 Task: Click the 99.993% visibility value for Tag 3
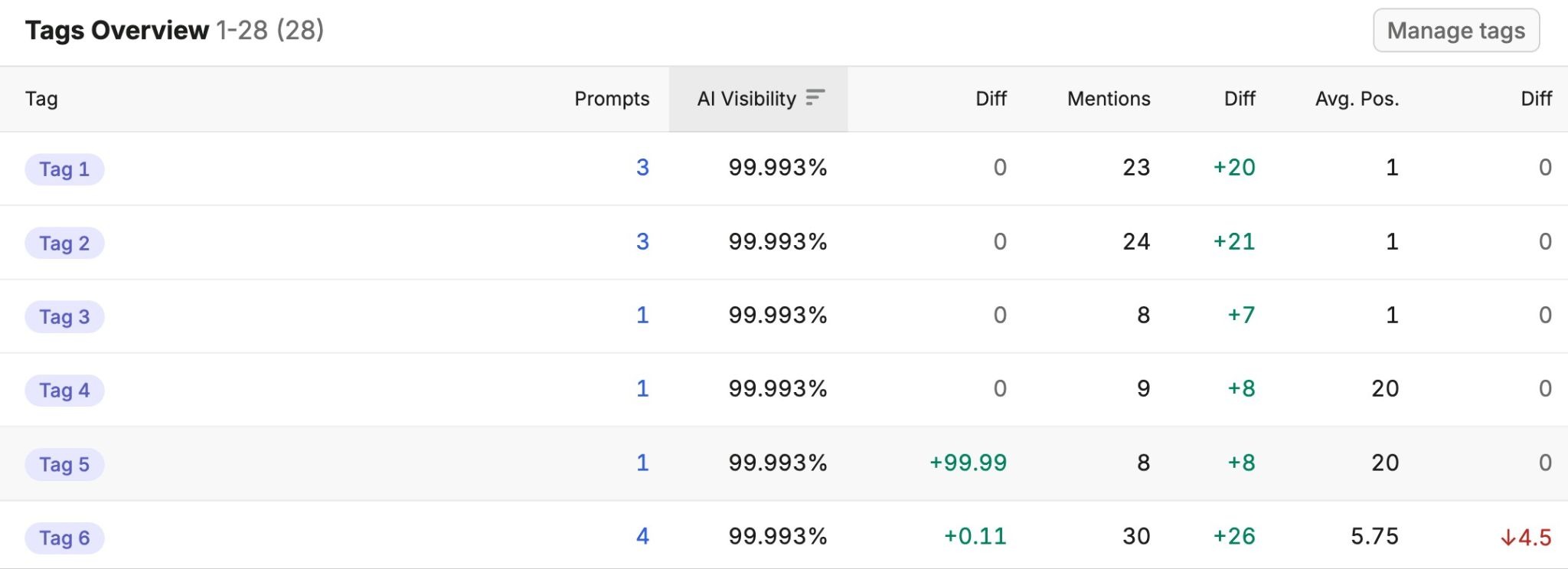(x=778, y=316)
